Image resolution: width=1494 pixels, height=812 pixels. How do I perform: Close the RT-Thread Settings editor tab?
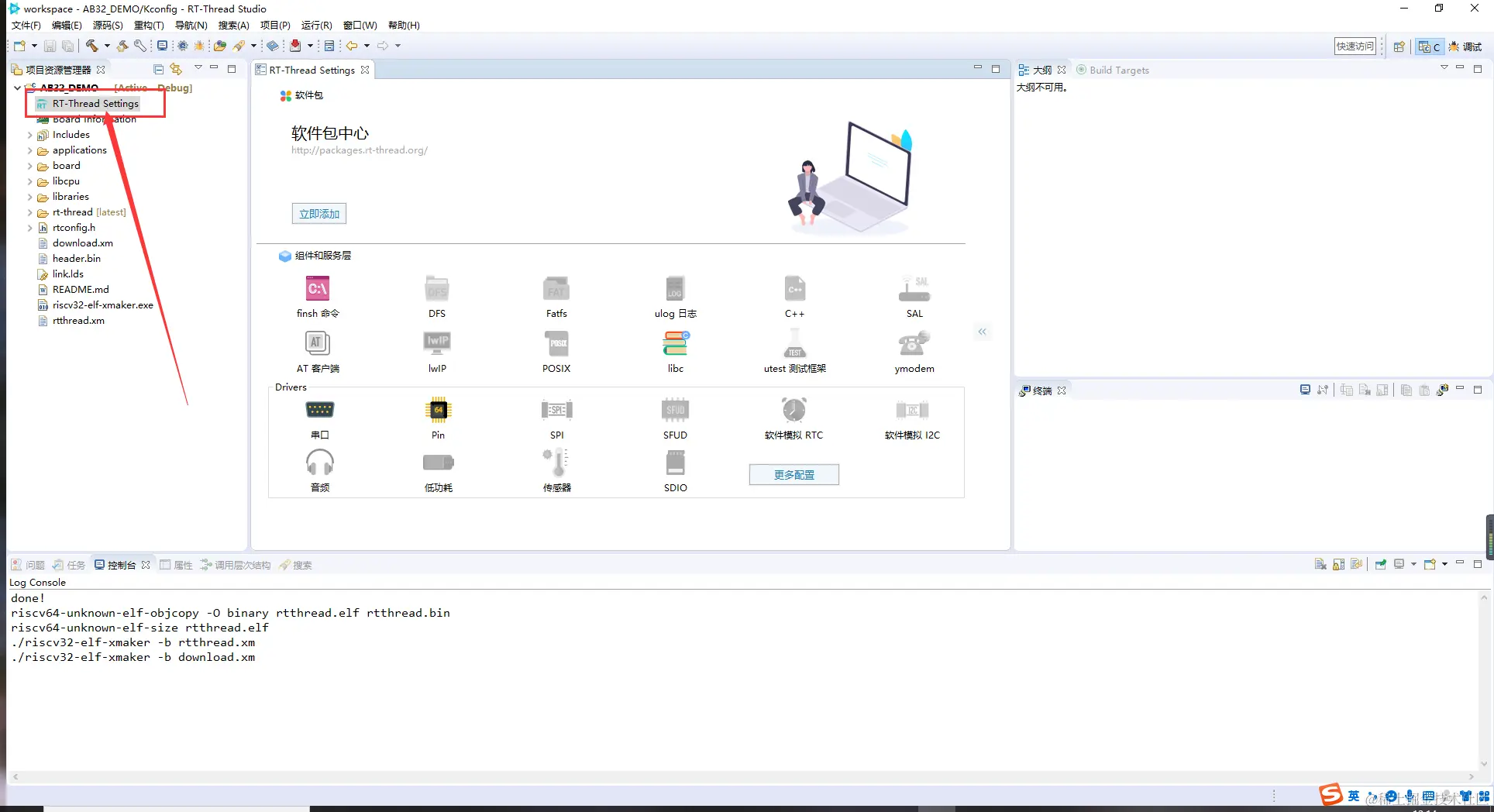[x=365, y=70]
